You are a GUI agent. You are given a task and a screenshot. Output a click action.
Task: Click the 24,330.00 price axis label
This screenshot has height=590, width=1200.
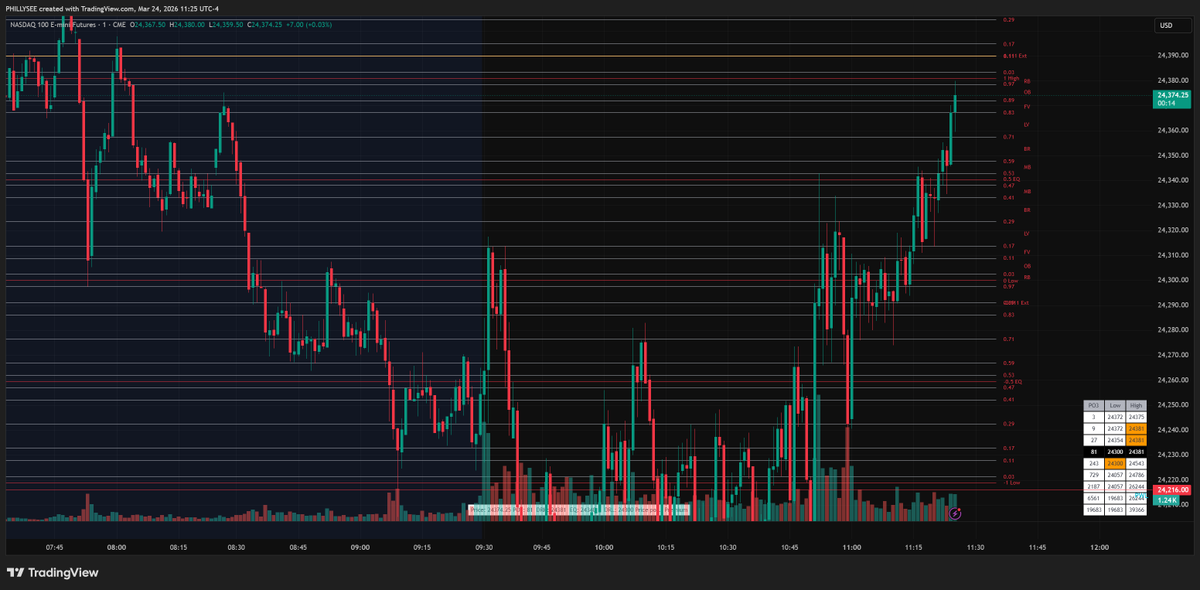1171,205
